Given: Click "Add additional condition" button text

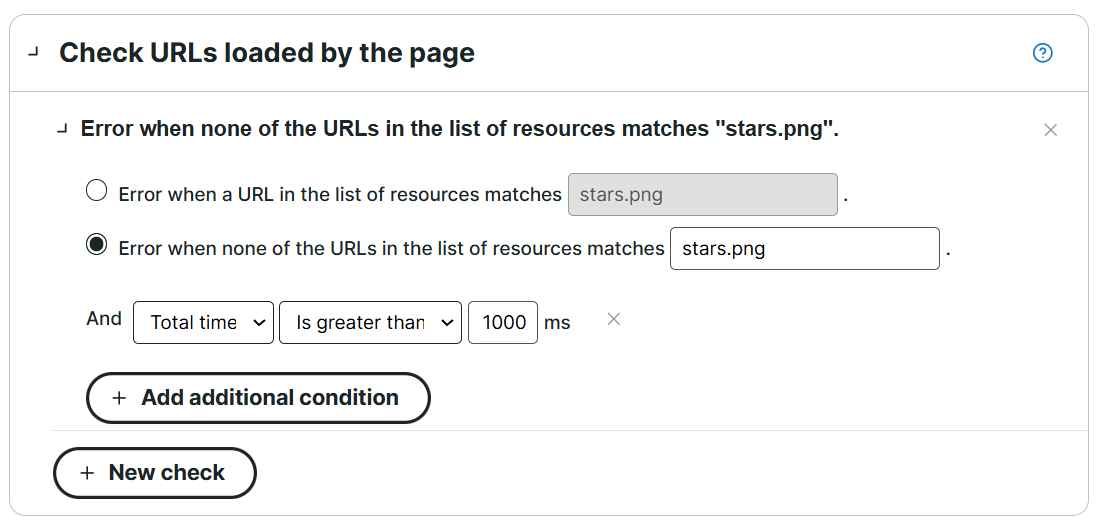Looking at the screenshot, I should [270, 398].
